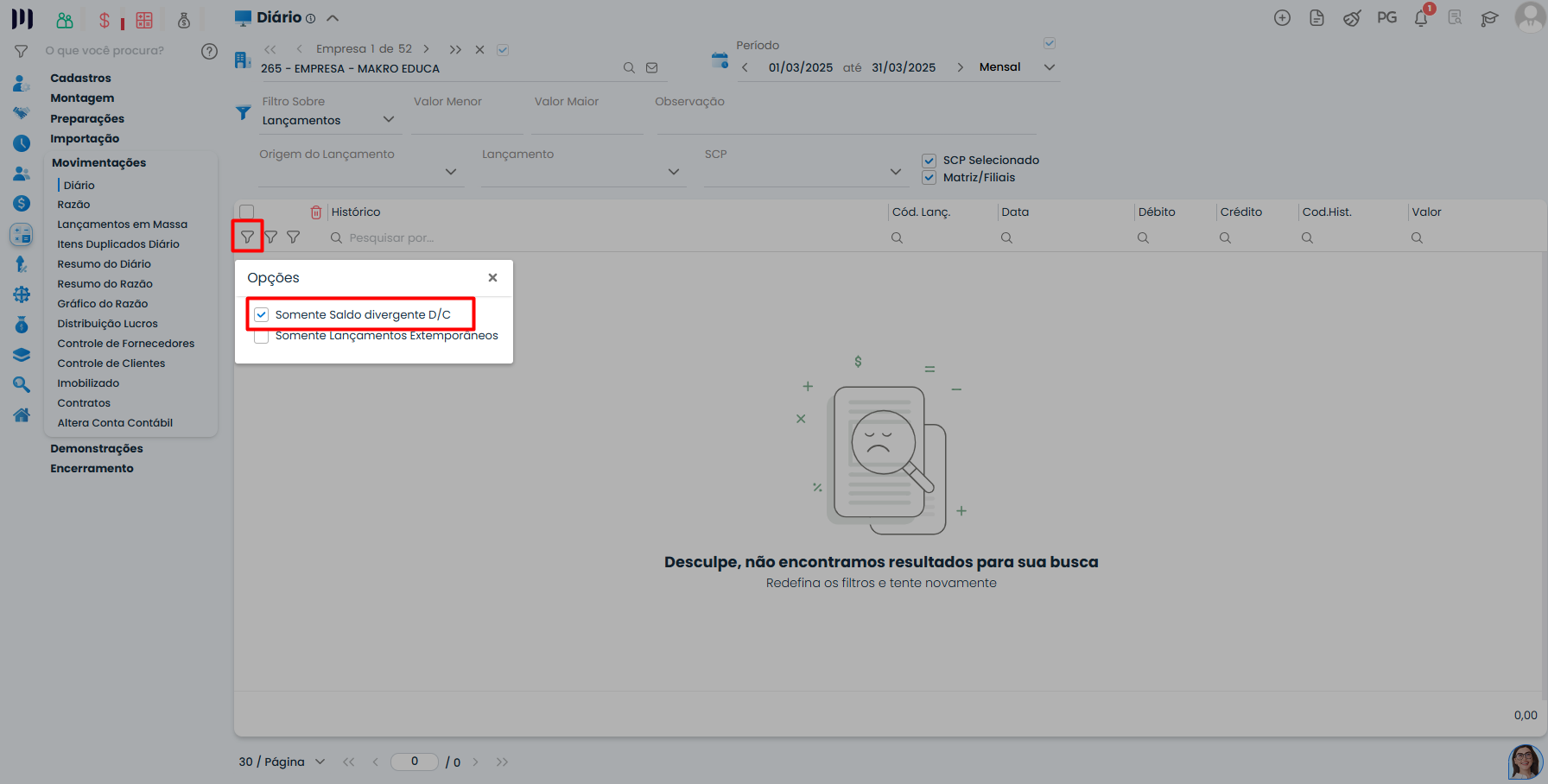Click the help question mark icon
This screenshot has height=784, width=1548.
[209, 51]
